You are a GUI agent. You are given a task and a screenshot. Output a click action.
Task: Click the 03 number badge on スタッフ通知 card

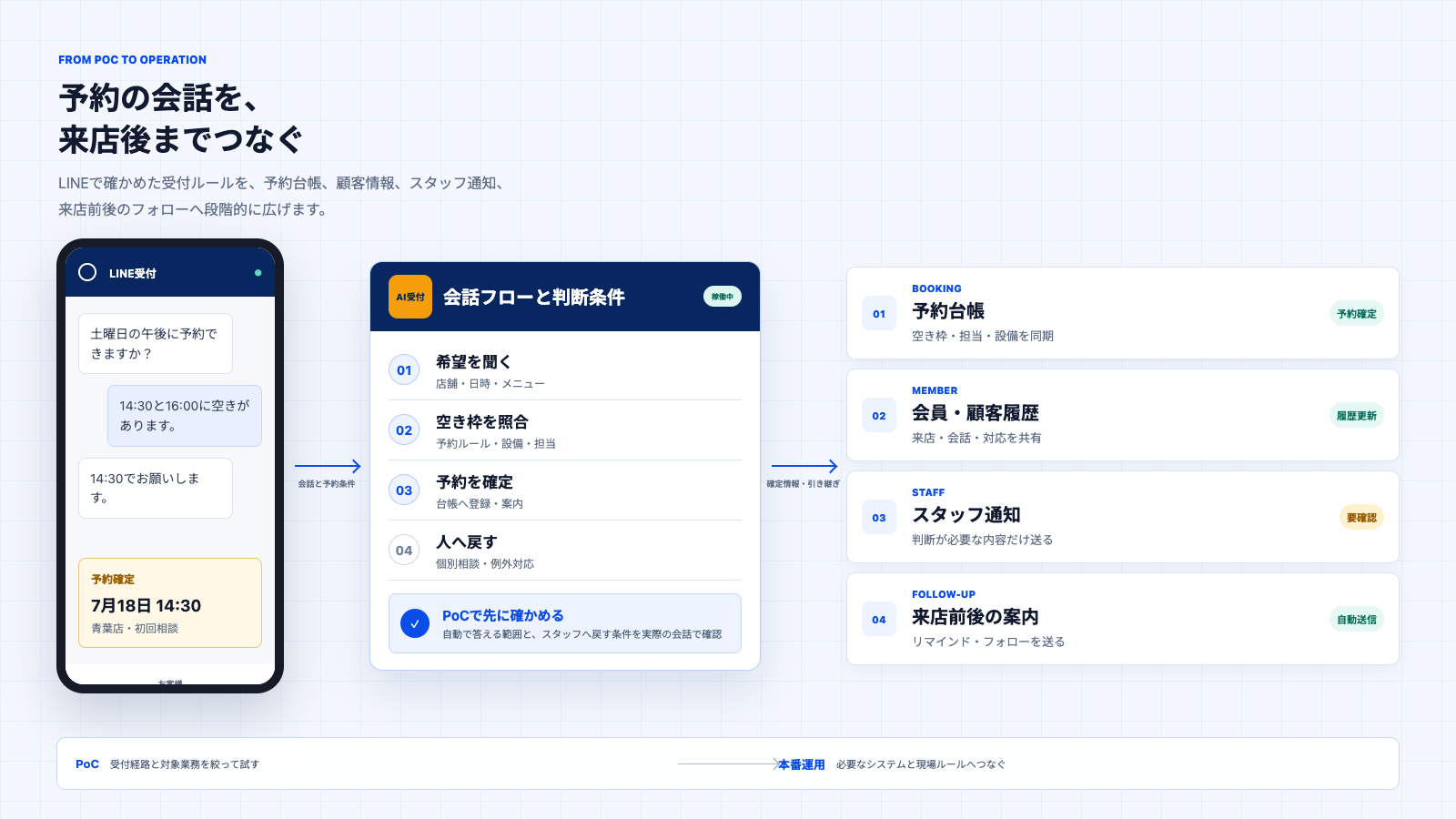tap(879, 518)
